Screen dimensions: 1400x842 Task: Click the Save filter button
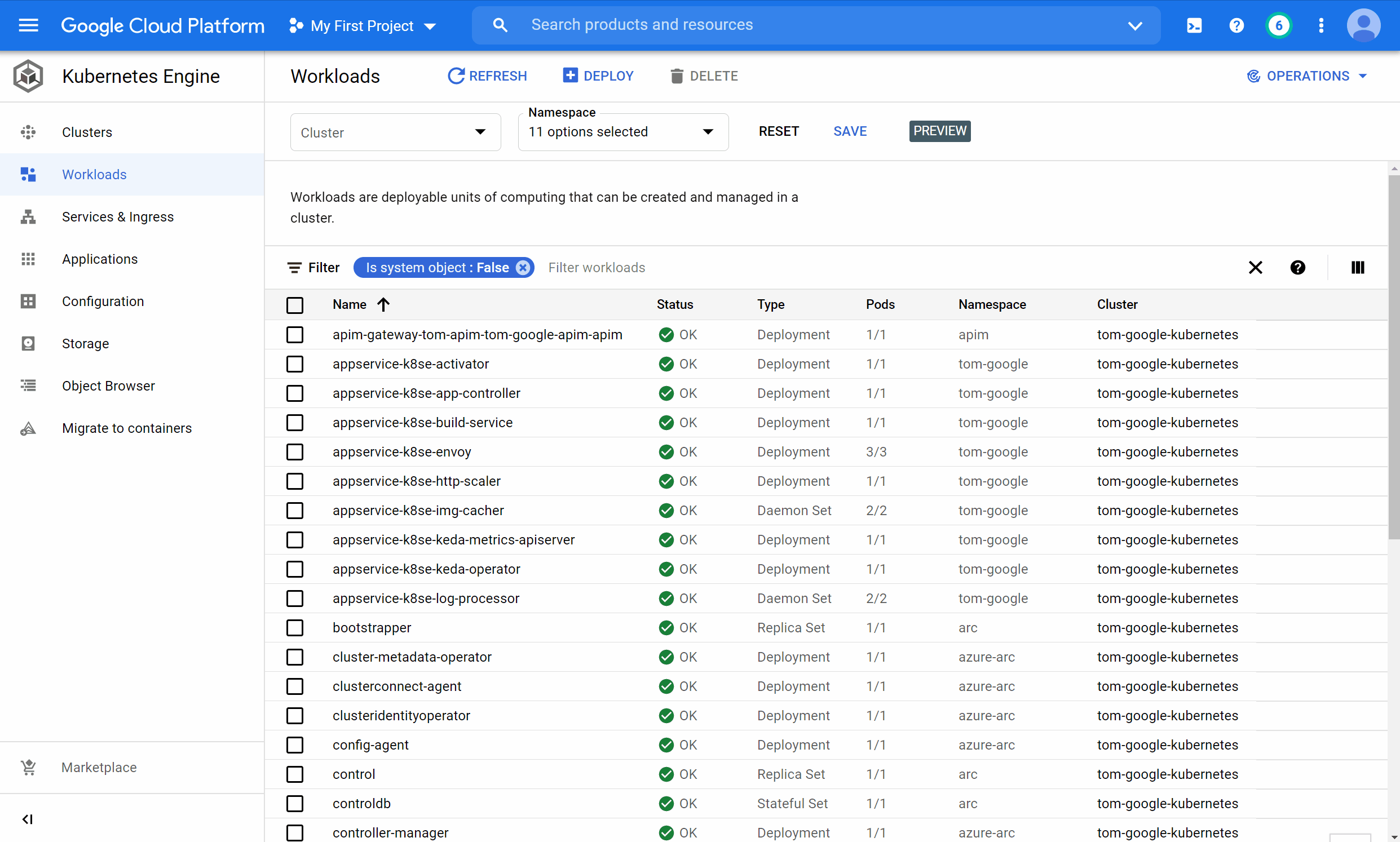tap(850, 131)
